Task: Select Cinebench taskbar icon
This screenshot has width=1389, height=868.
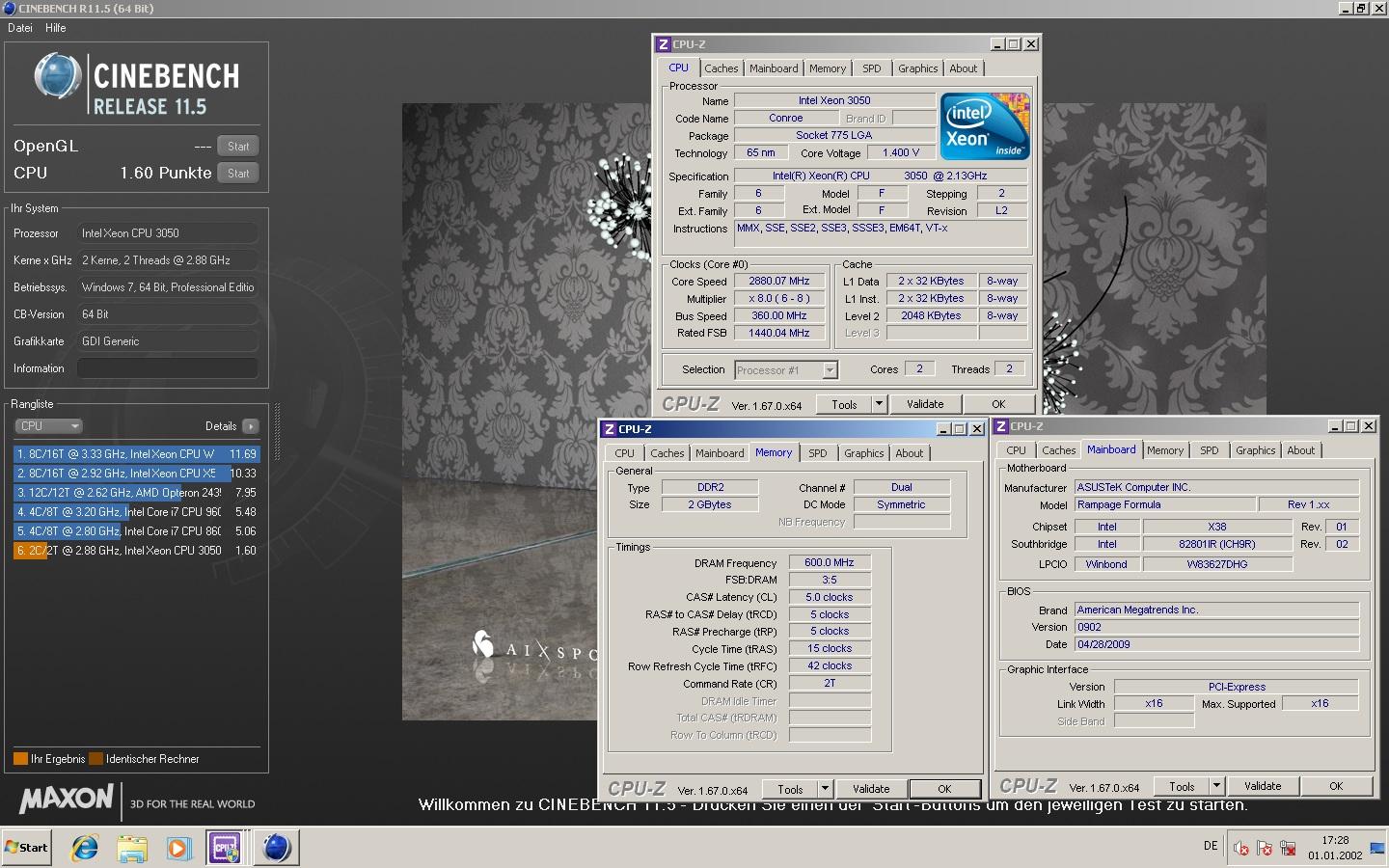Action: 276,848
